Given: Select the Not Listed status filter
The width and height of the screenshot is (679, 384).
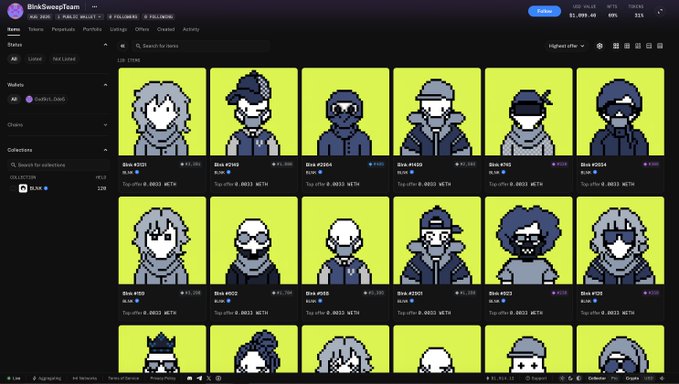Looking at the screenshot, I should pos(64,59).
